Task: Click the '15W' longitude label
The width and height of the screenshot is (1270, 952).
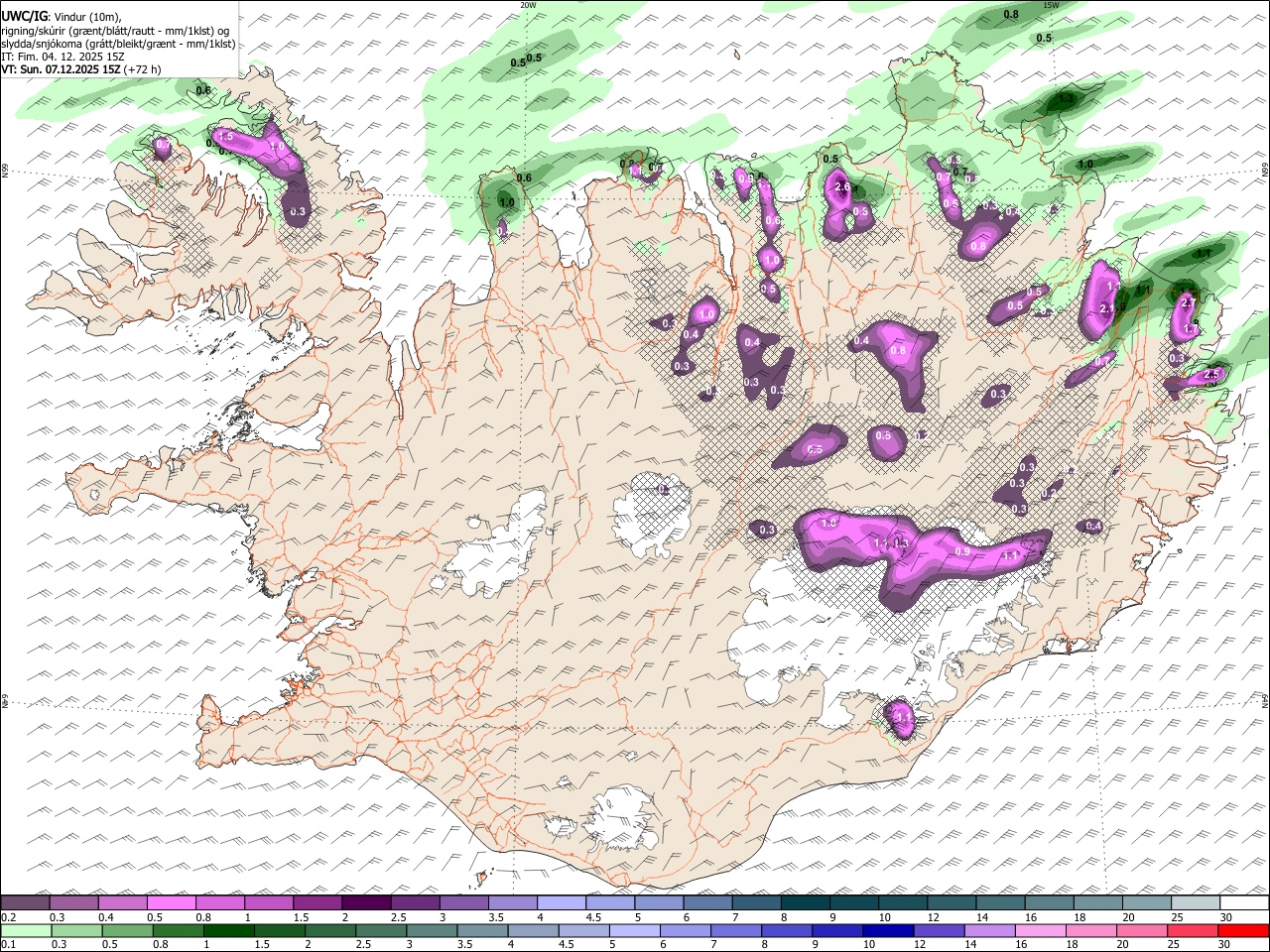Action: [x=1051, y=5]
